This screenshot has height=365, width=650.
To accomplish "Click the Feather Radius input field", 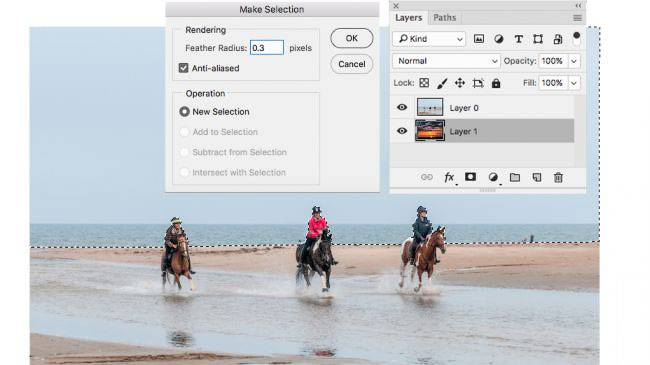I will point(267,48).
